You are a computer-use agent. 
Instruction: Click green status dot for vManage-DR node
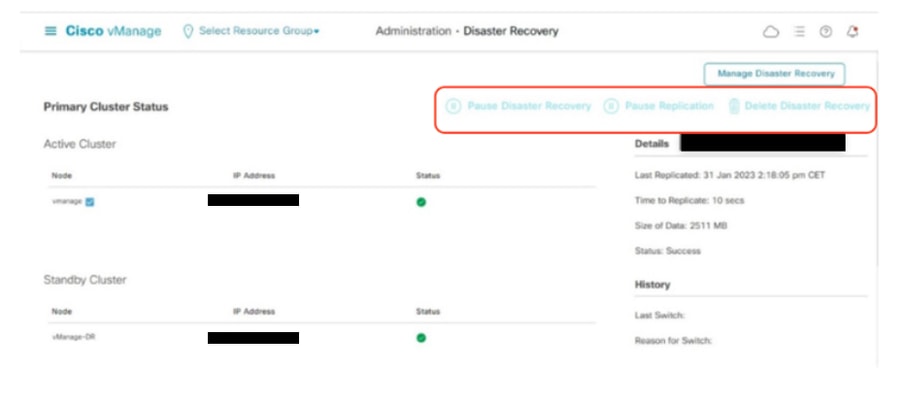(x=421, y=337)
